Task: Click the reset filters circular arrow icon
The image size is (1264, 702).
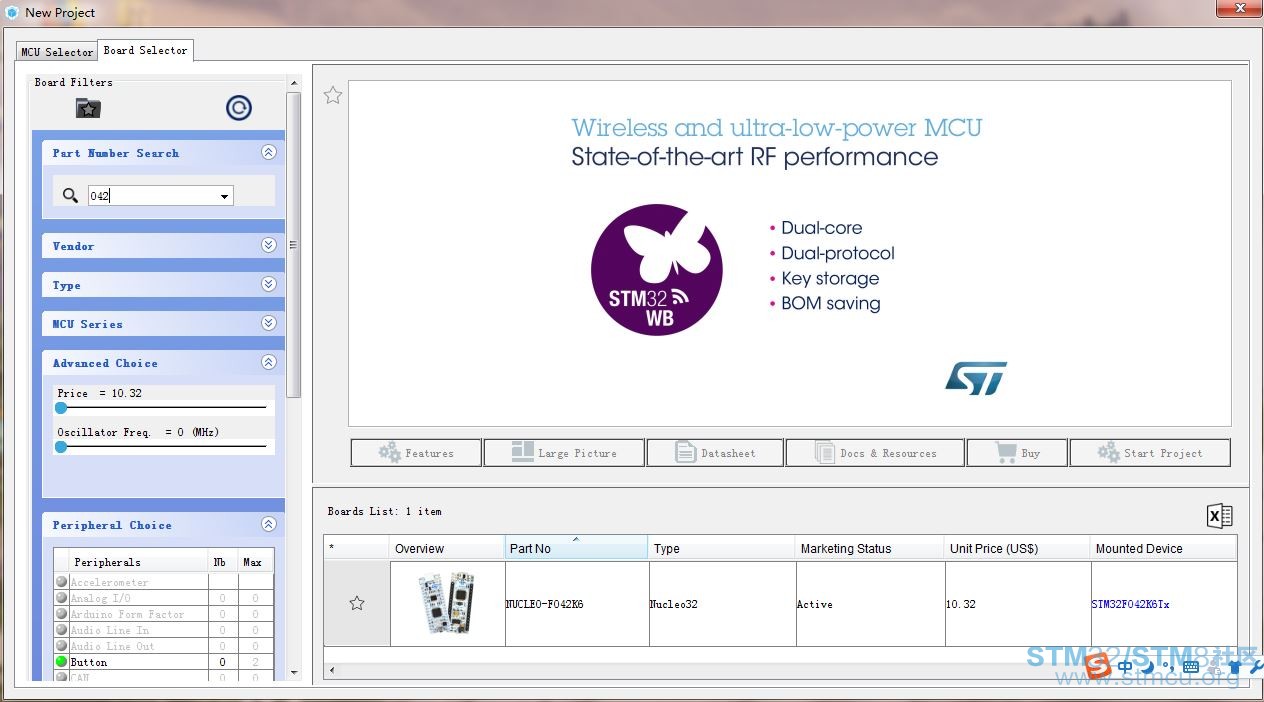Action: [x=238, y=108]
